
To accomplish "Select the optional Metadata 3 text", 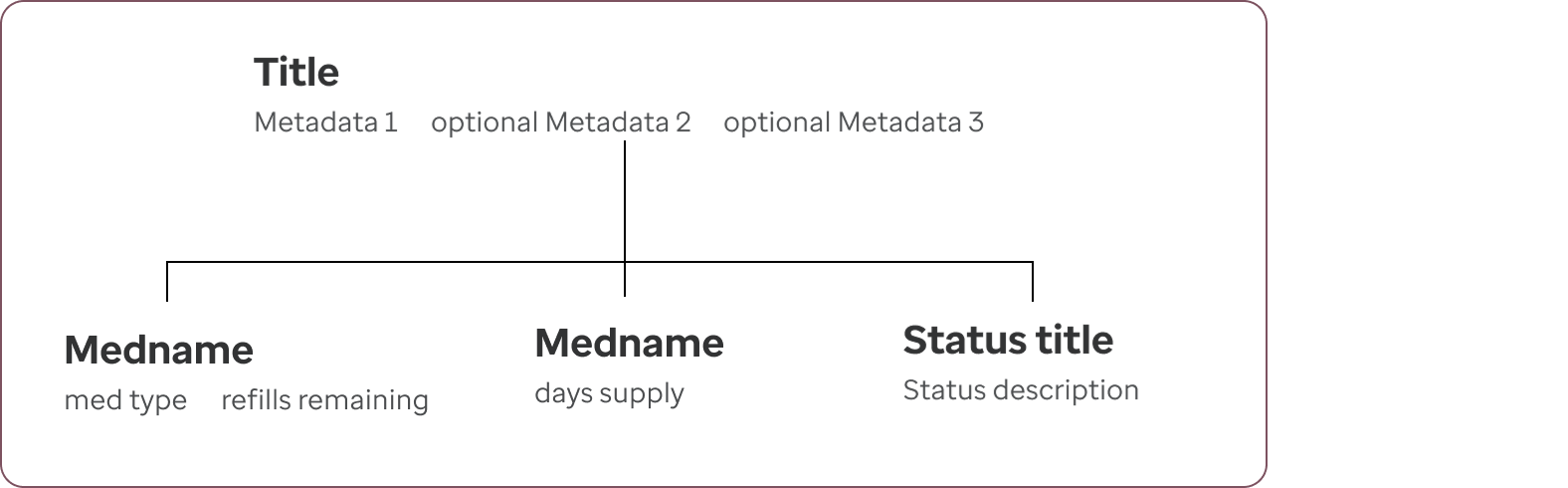I will [x=853, y=122].
